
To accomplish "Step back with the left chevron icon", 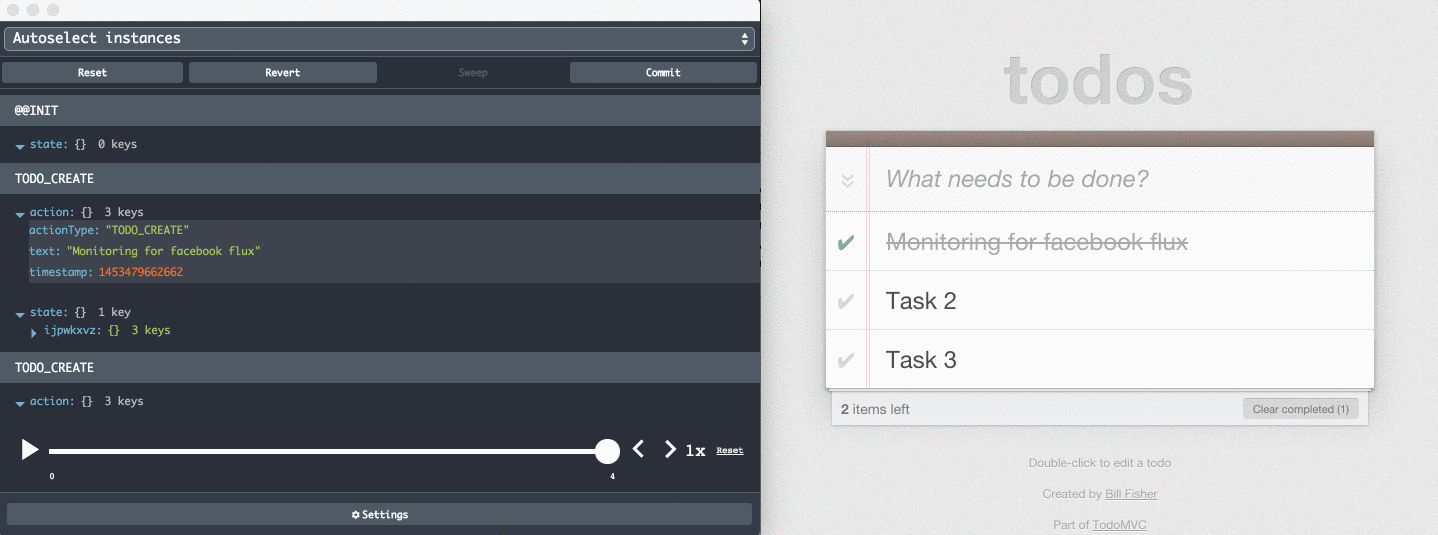I will tap(639, 450).
